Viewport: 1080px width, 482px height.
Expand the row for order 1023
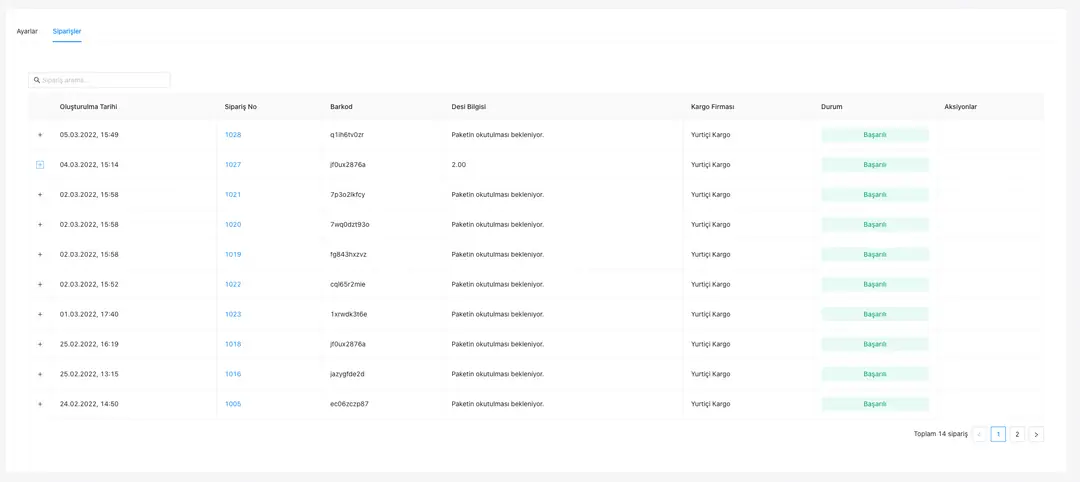point(40,315)
